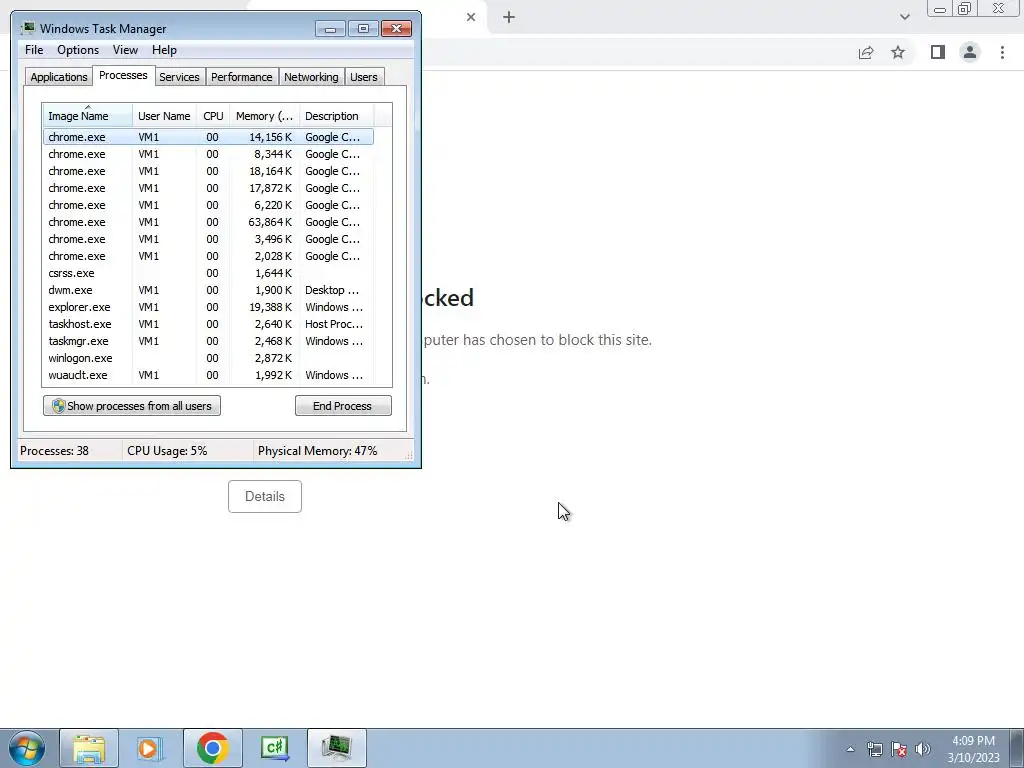Switch to the Services tab
The height and width of the screenshot is (768, 1024).
[x=179, y=77]
